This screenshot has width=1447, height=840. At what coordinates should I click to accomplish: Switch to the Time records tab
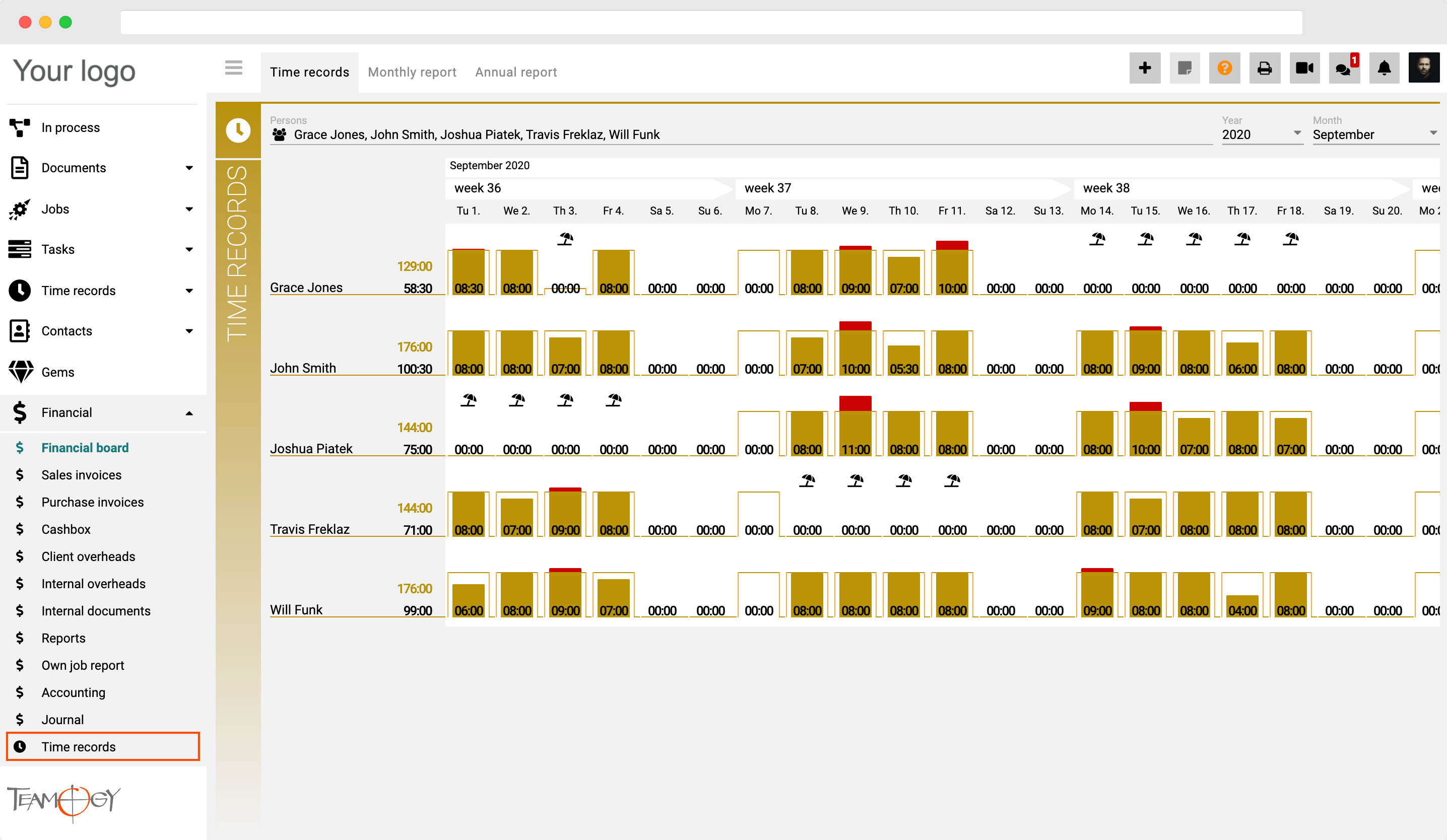(x=309, y=73)
